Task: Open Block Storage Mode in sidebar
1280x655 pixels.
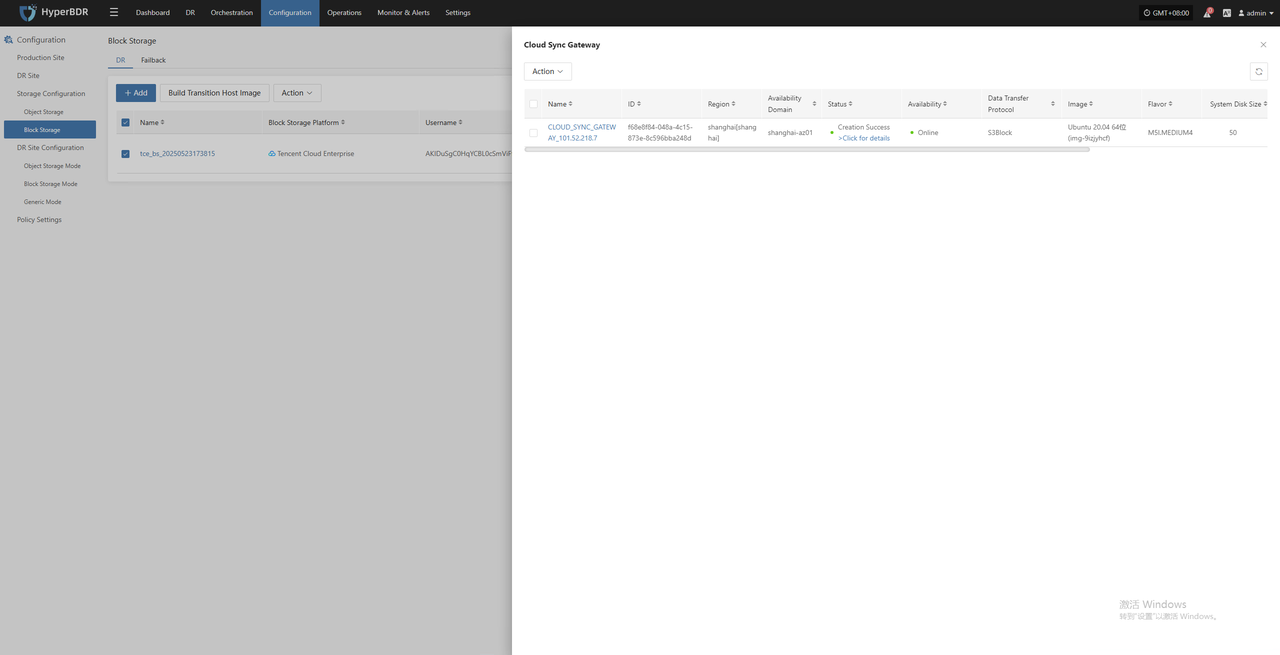Action: (x=50, y=184)
